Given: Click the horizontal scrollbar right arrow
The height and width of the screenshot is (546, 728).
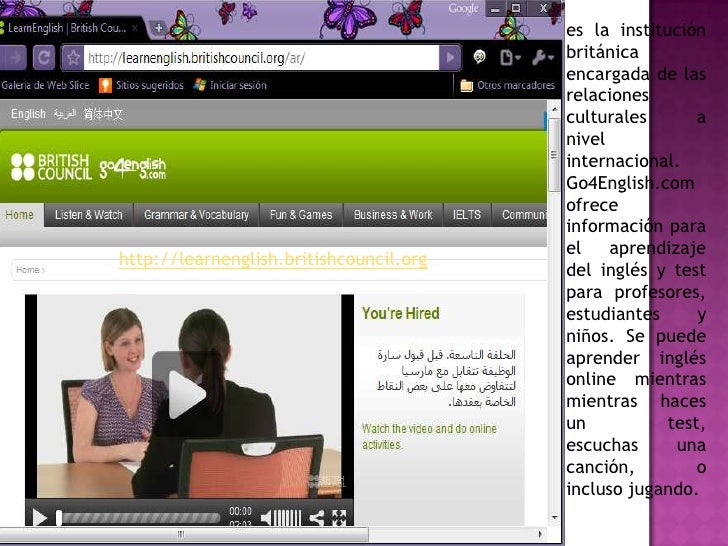Looking at the screenshot, I should click(540, 534).
